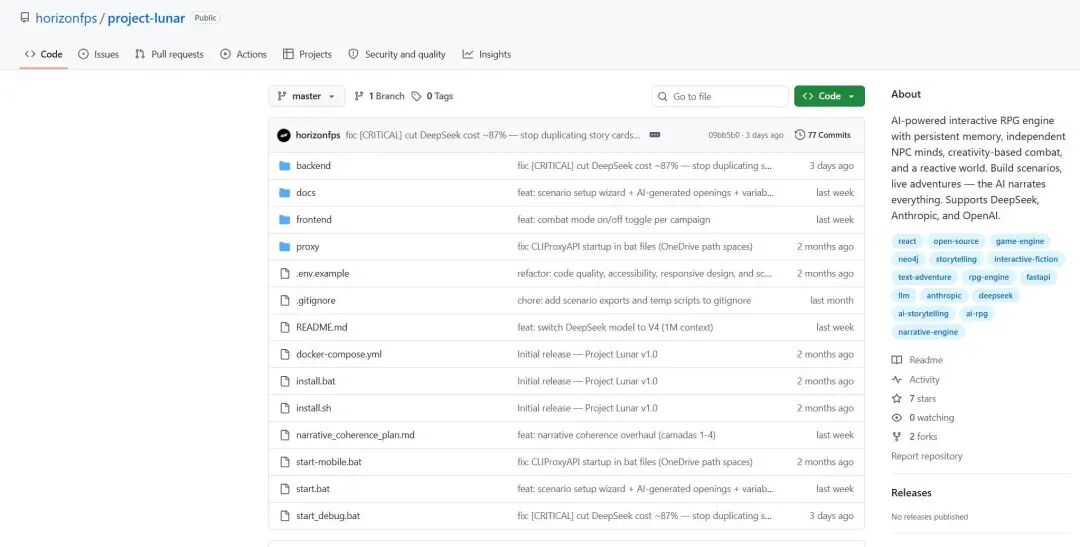Open the frontend folder

click(x=314, y=220)
